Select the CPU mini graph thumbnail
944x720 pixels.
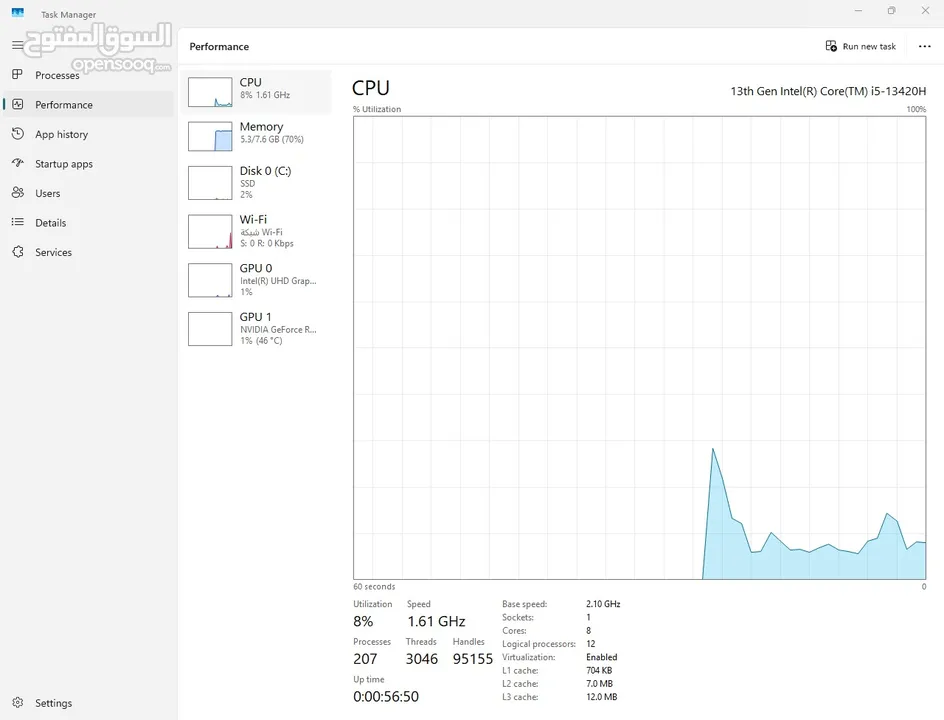tap(210, 92)
